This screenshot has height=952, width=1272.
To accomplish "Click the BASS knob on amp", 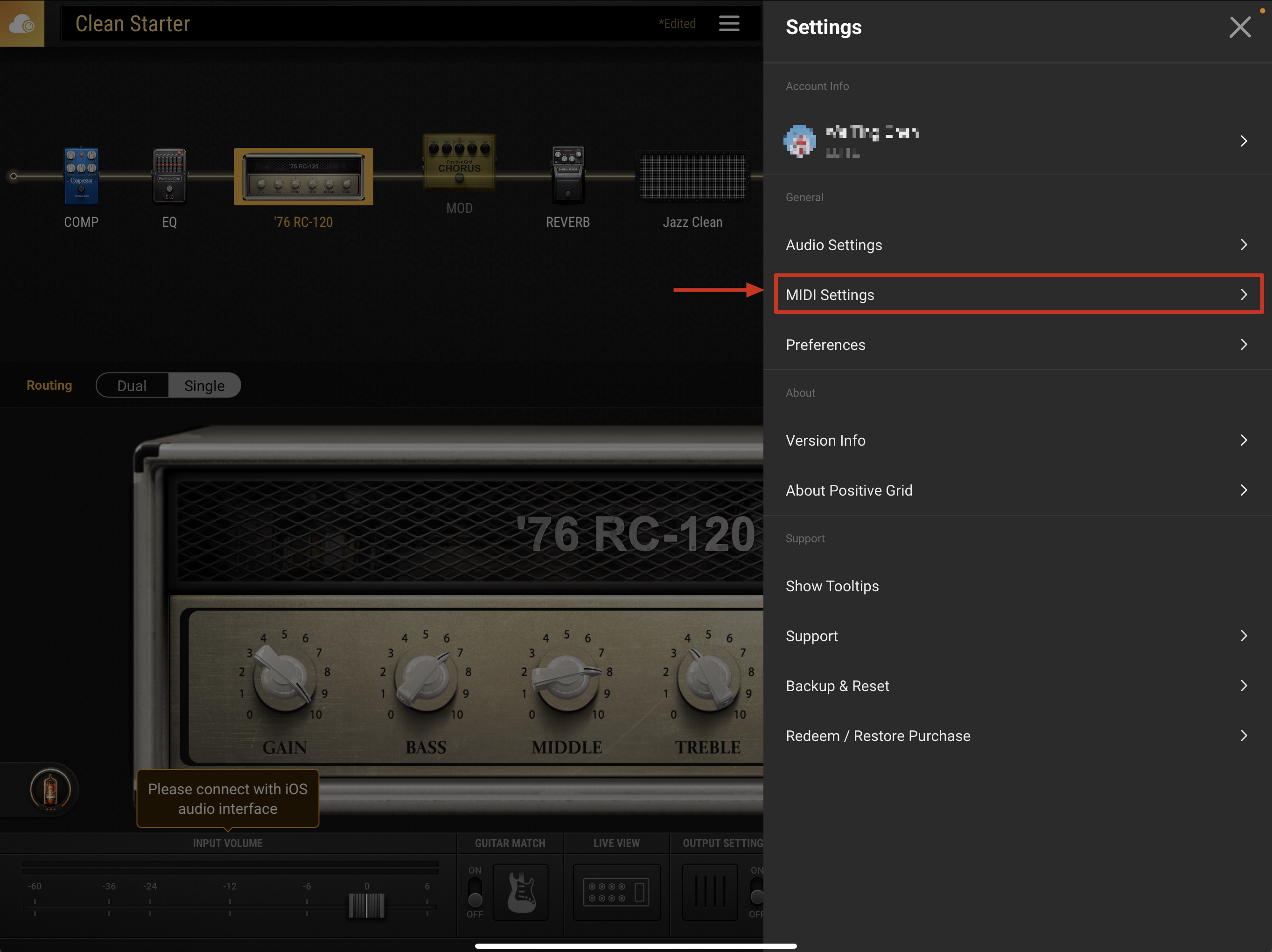I will [426, 678].
